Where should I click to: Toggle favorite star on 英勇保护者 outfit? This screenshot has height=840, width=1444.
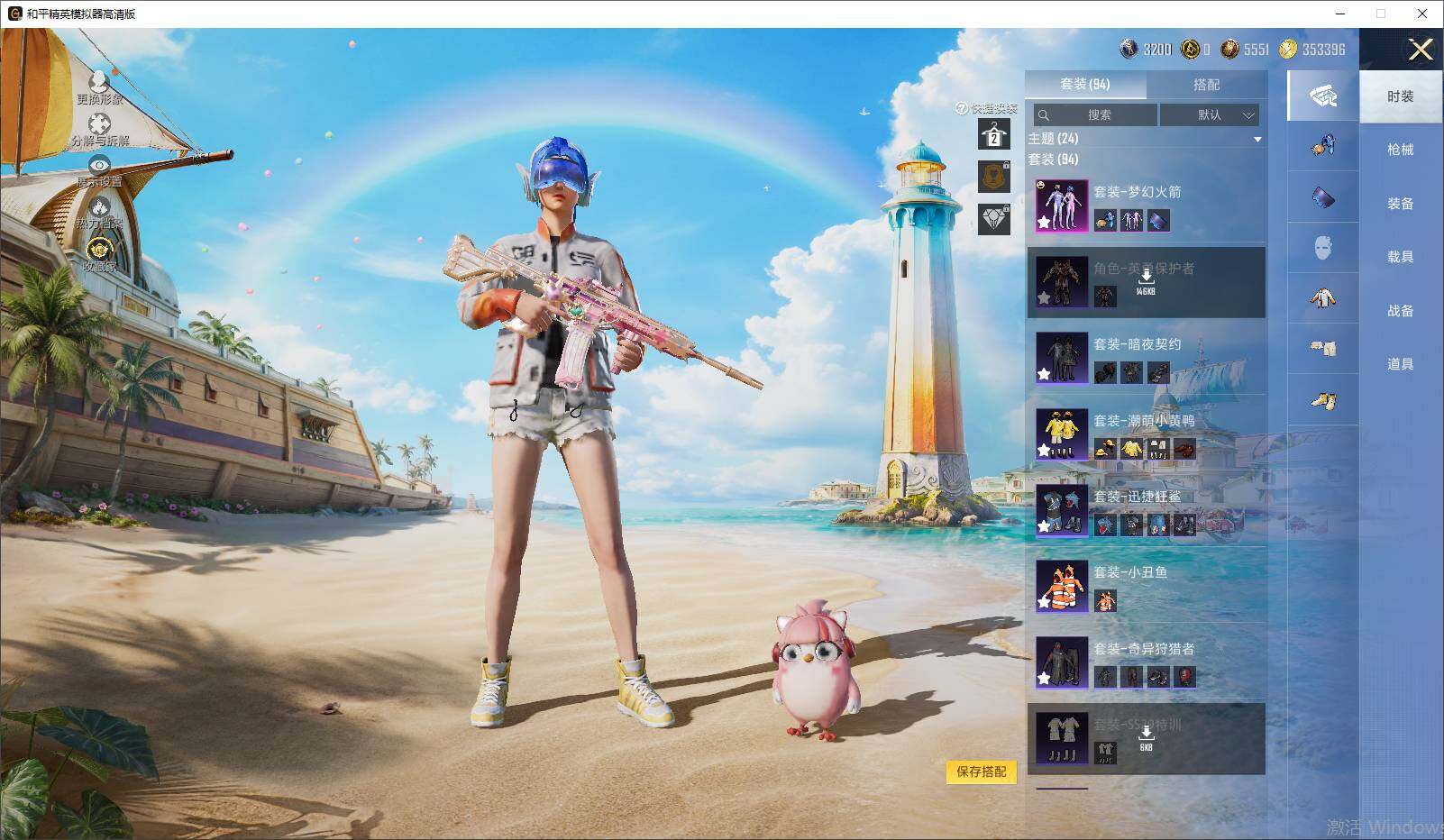coord(1044,297)
